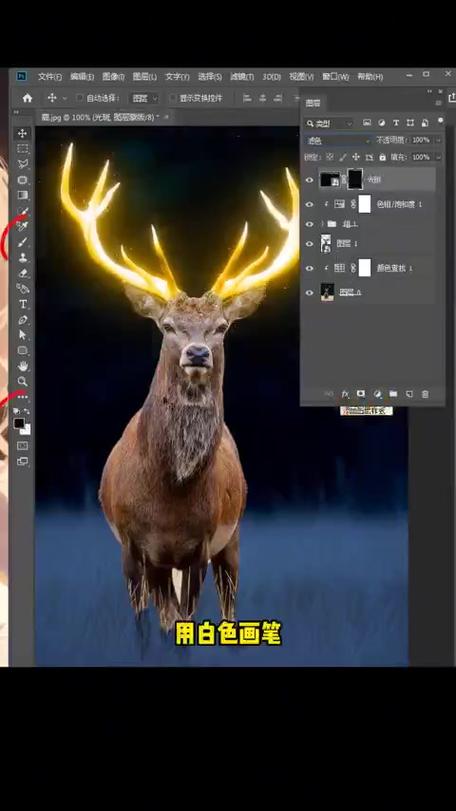Open Move tool preset picker arrow
The width and height of the screenshot is (456, 811).
point(65,98)
